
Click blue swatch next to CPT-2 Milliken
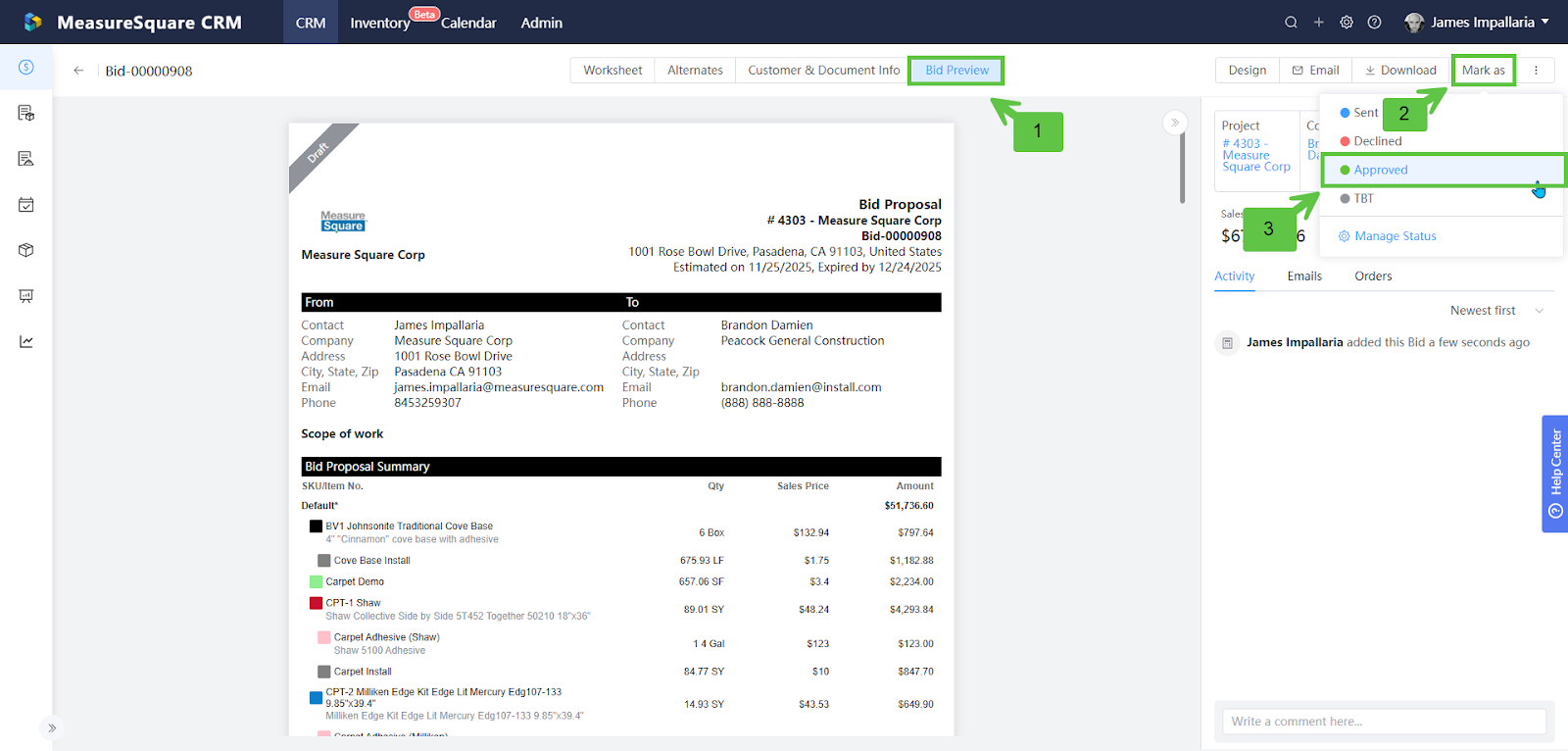point(316,698)
